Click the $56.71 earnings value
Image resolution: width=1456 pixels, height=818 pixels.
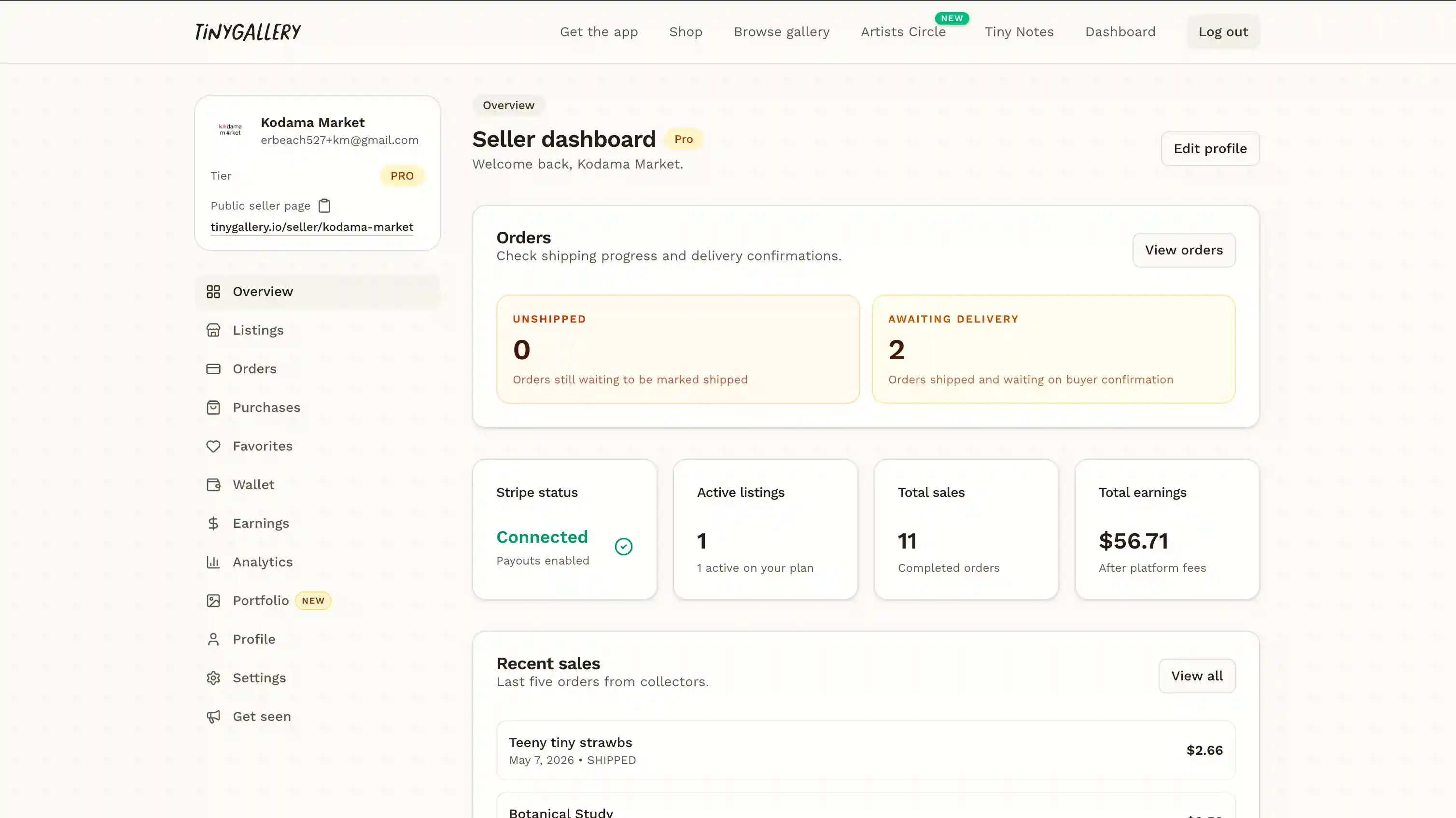coord(1133,541)
